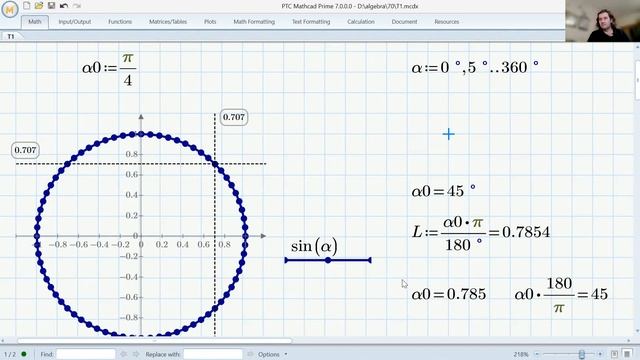640x360 pixels.
Task: Open the Plots ribbon tab
Action: tap(210, 22)
